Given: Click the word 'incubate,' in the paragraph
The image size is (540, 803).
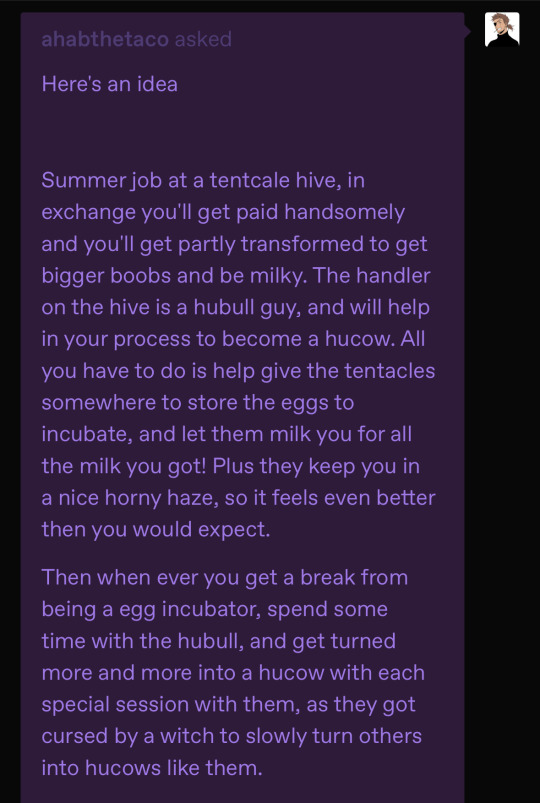Looking at the screenshot, I should tap(87, 434).
